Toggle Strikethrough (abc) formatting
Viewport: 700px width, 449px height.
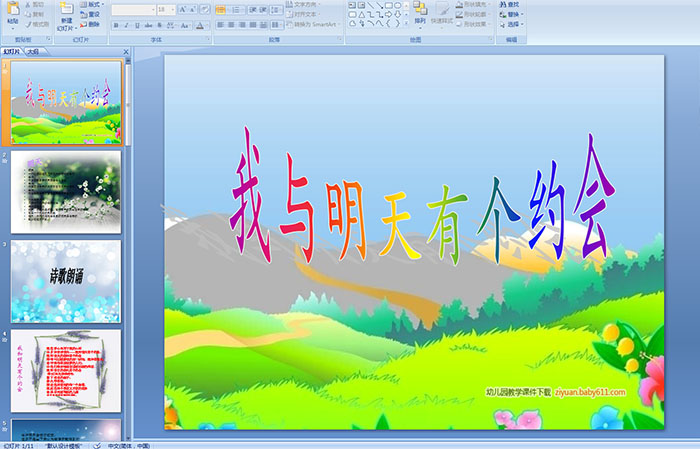(x=149, y=25)
